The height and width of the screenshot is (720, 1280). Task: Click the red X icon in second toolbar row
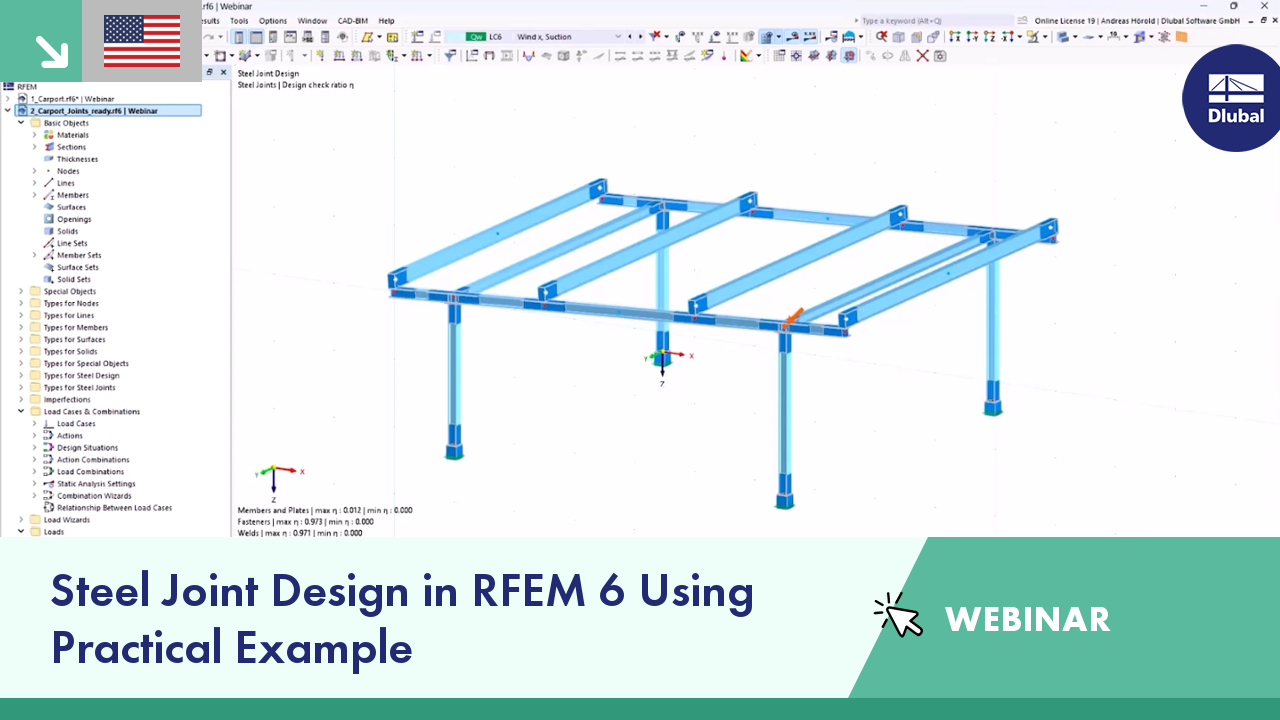click(922, 55)
